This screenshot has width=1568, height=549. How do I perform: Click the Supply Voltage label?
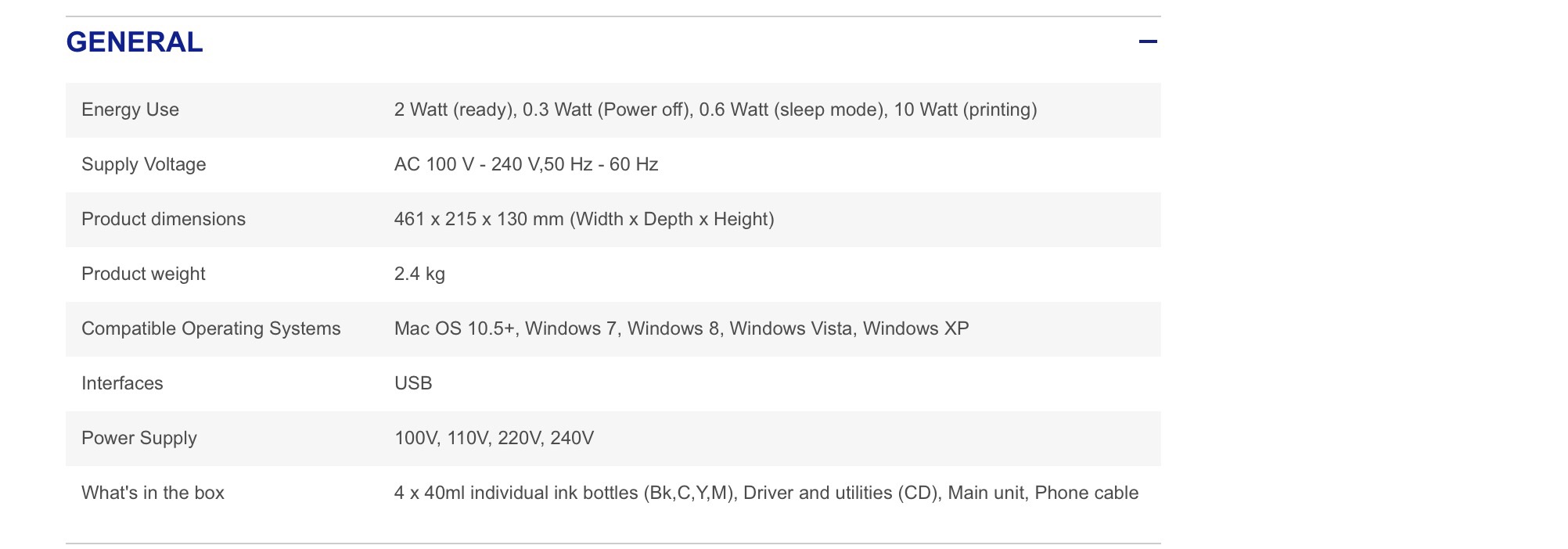coord(144,164)
